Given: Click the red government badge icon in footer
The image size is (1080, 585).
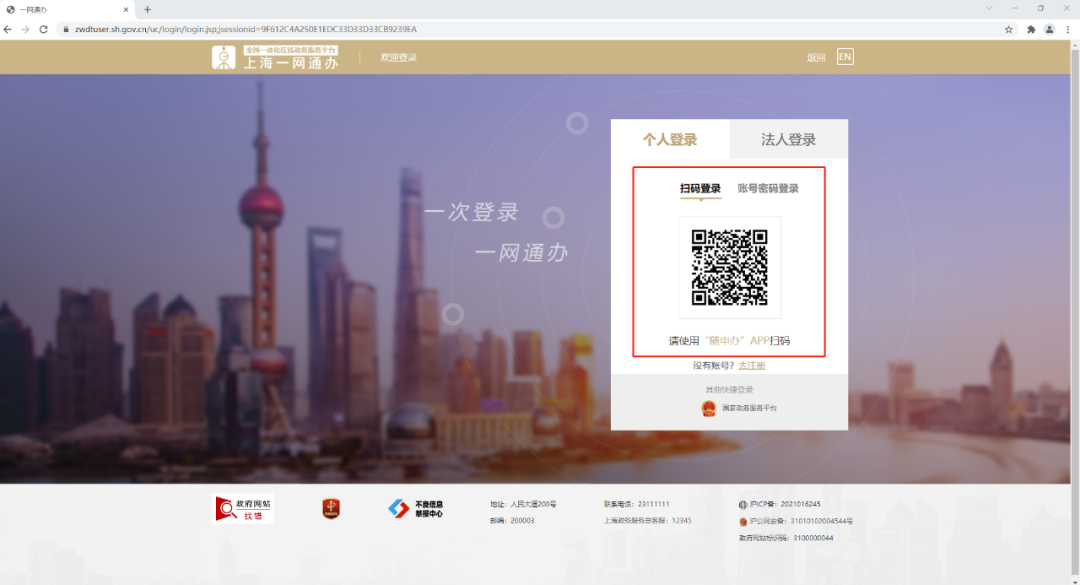Looking at the screenshot, I should [x=330, y=508].
